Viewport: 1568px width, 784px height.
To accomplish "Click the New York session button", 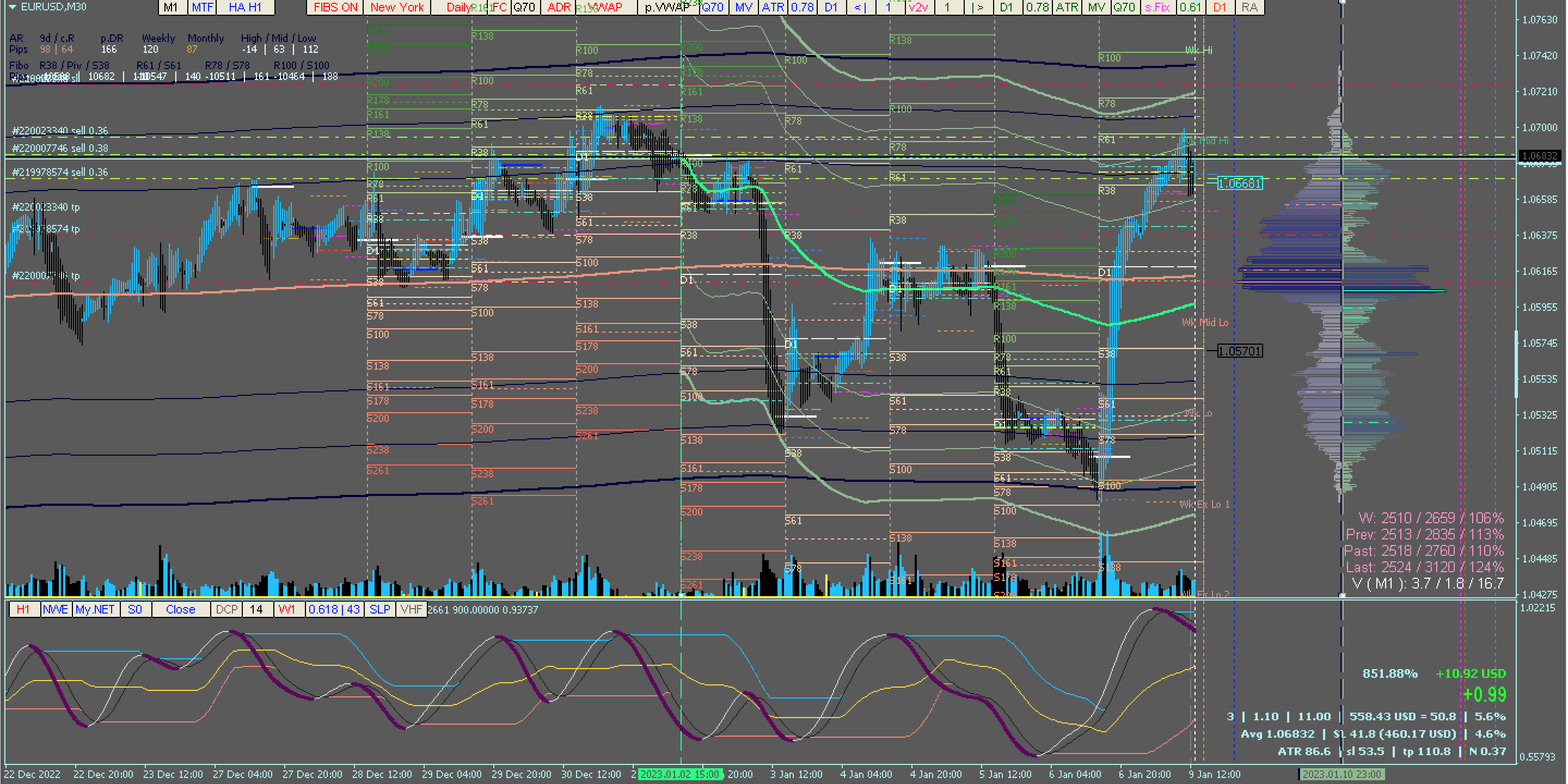I will [x=397, y=7].
